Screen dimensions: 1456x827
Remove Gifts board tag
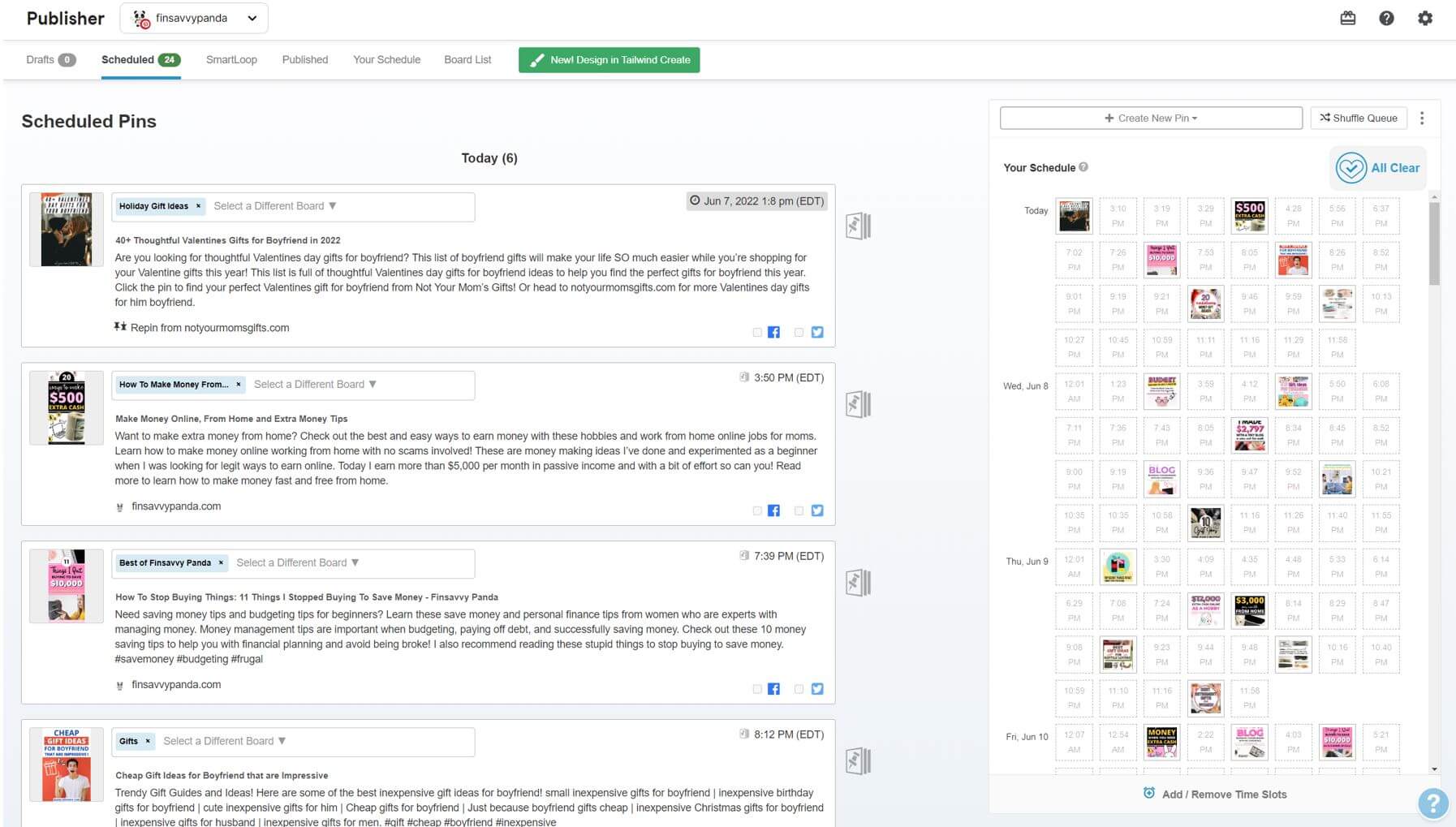tap(148, 742)
